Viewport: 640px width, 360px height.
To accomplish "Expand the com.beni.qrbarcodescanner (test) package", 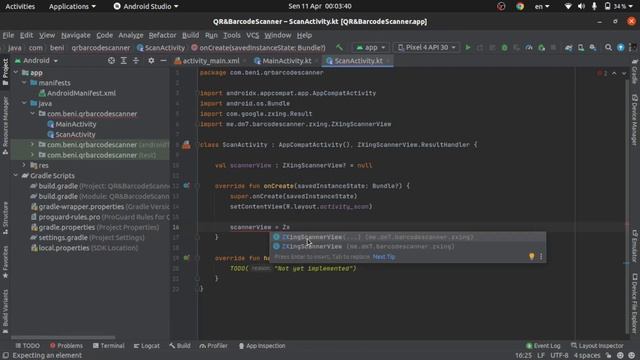I will [x=32, y=155].
